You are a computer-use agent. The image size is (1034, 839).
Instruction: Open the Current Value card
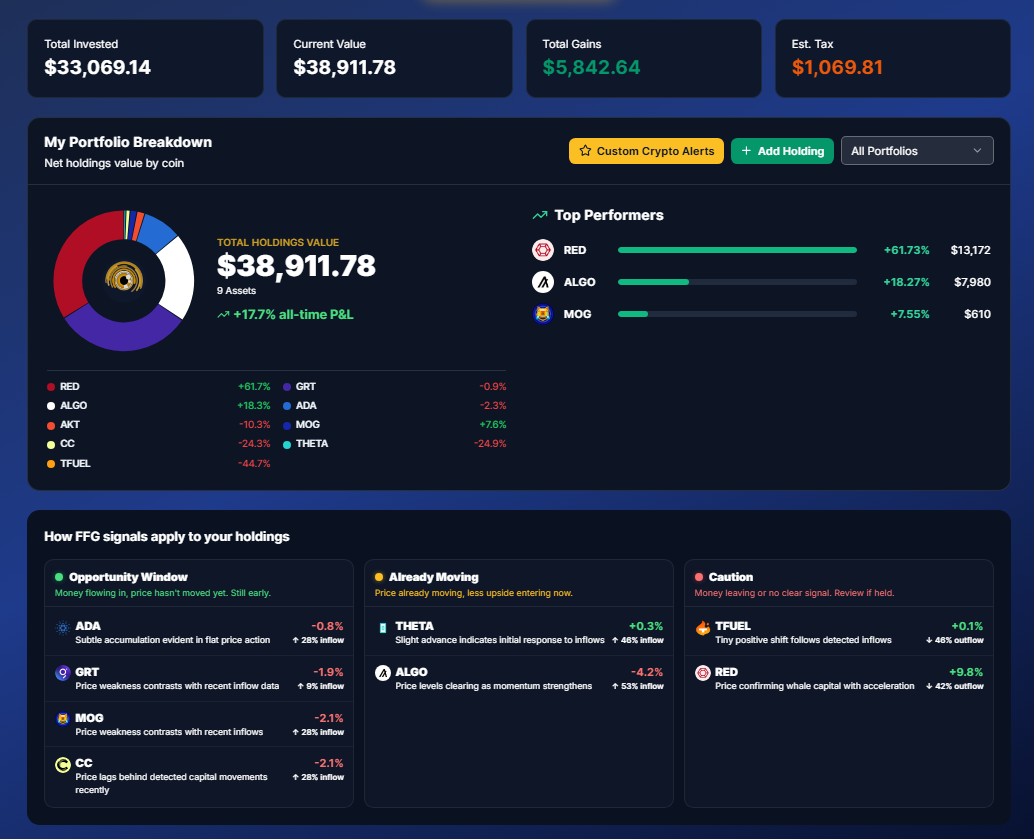[x=394, y=58]
